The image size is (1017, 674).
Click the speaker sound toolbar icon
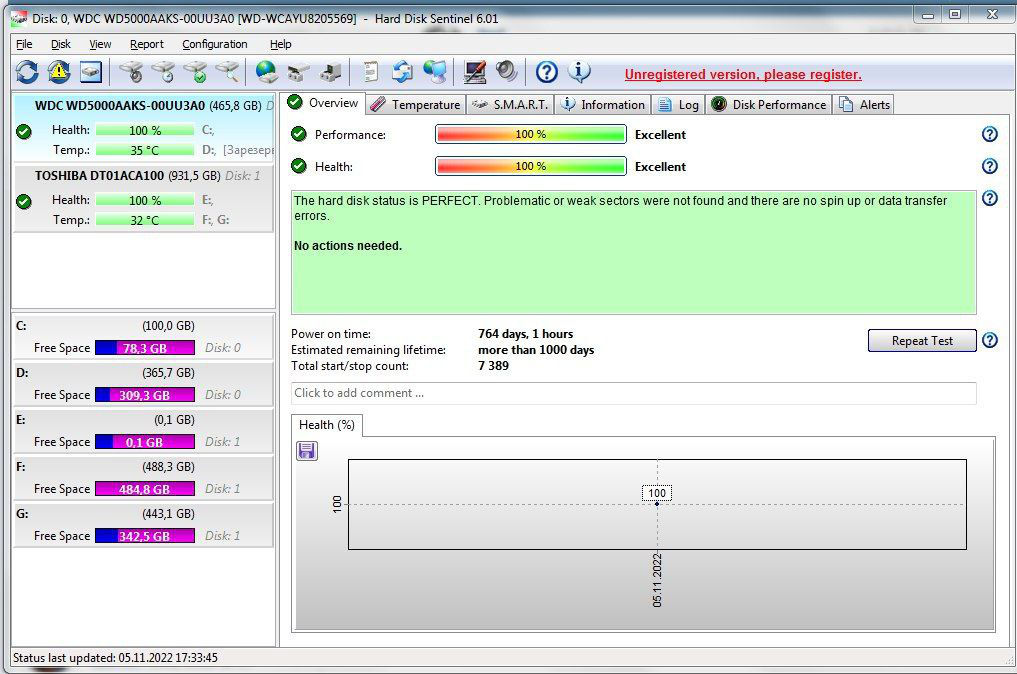(x=507, y=72)
